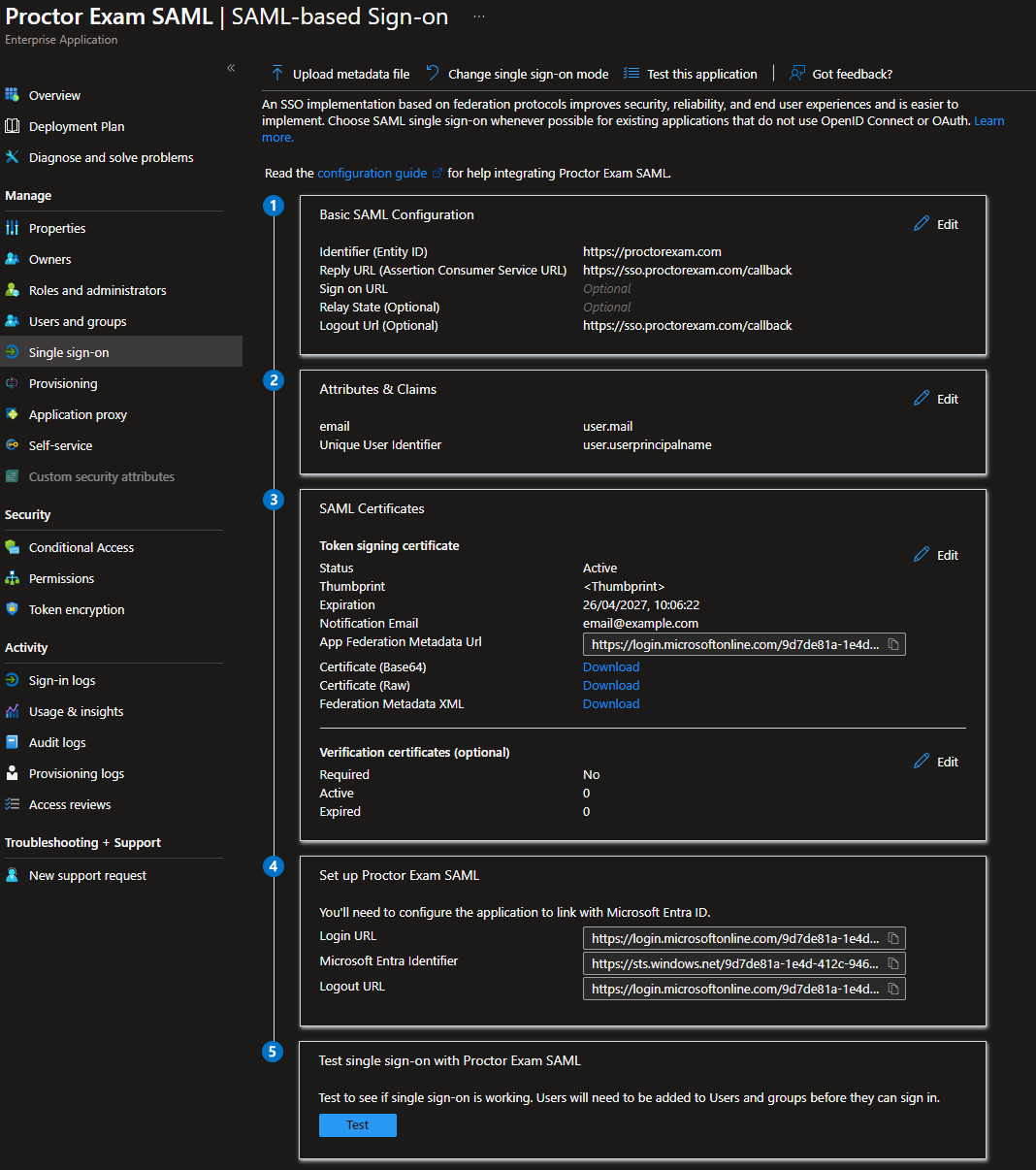Click the Provisioning logs icon
Screen dimensions: 1036x1170
[13, 773]
